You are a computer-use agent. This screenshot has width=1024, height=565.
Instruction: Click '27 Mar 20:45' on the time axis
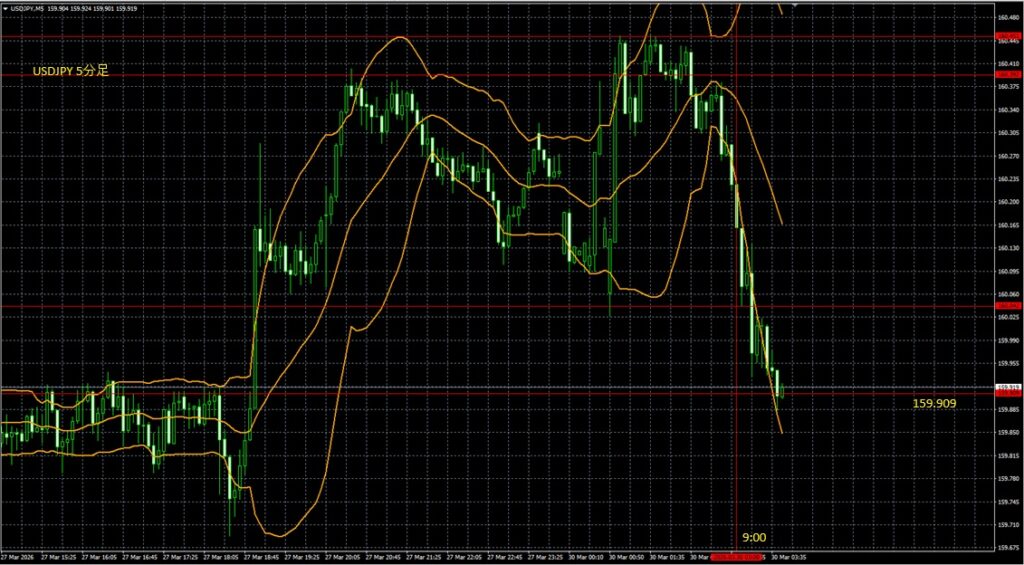[x=383, y=557]
